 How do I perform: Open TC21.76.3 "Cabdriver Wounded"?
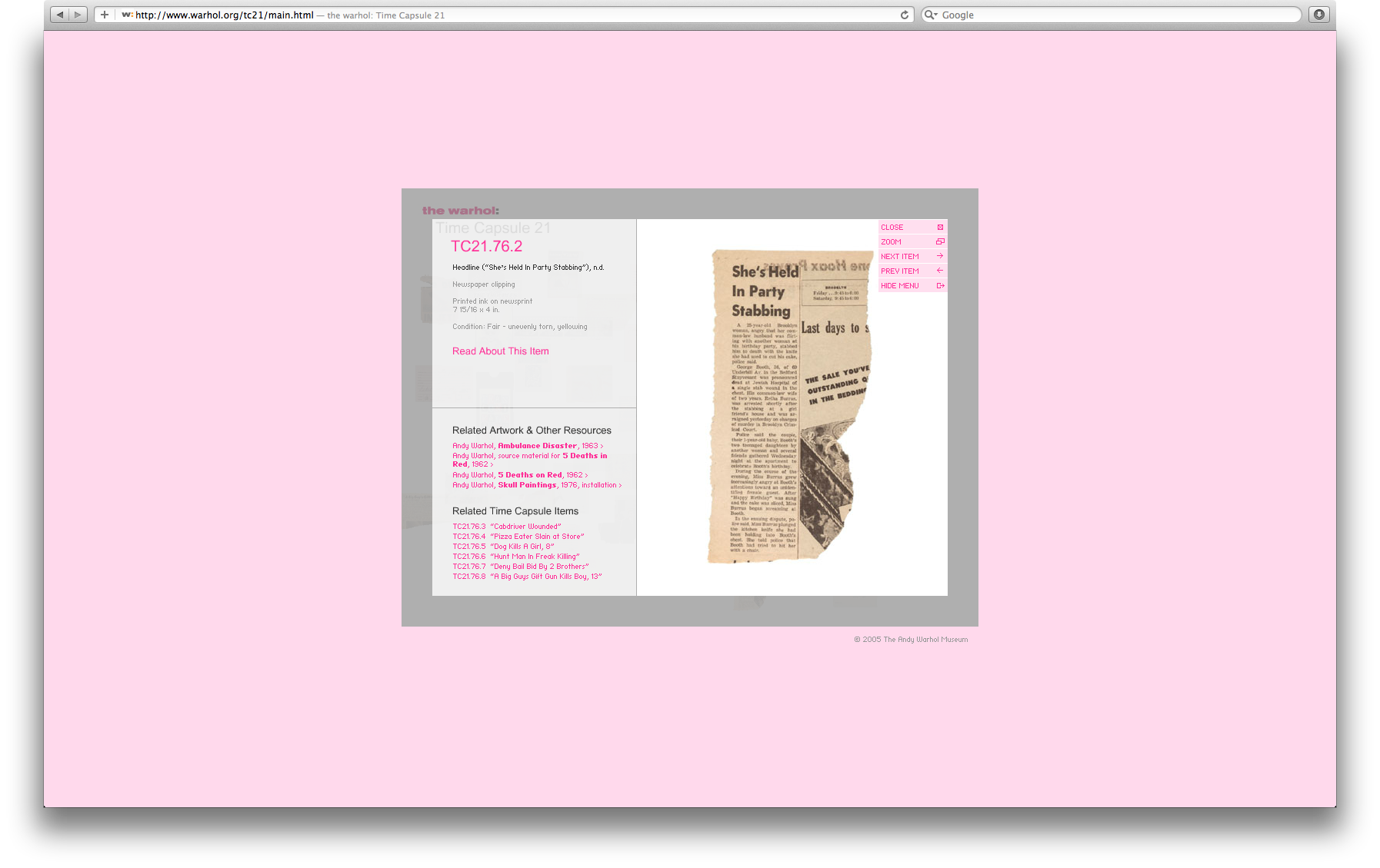tap(506, 526)
